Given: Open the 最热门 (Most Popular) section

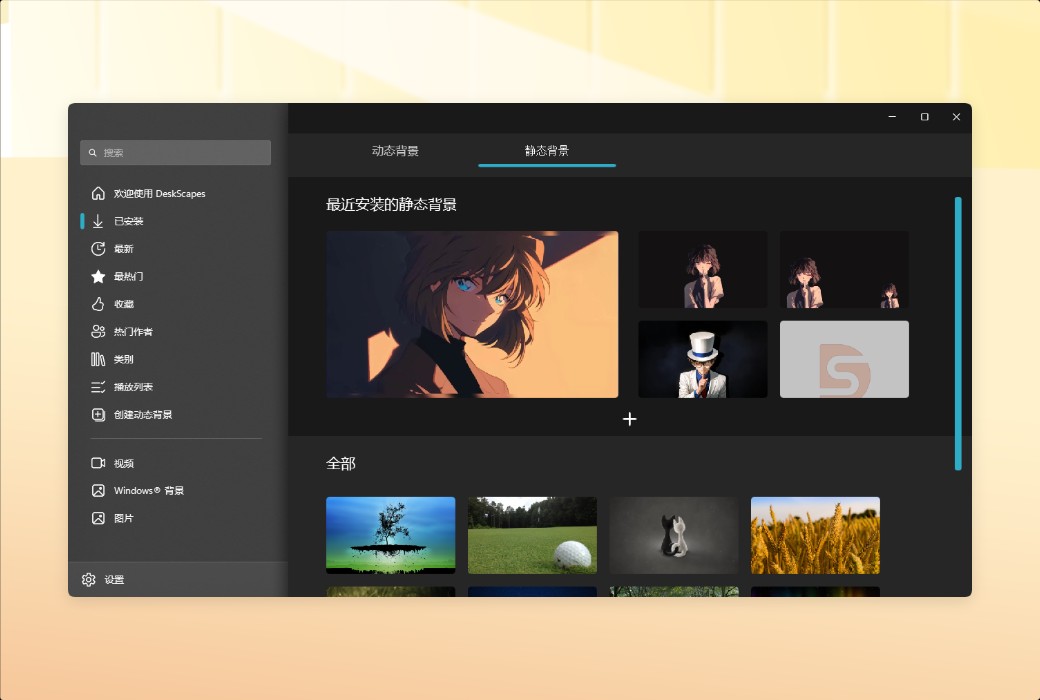Looking at the screenshot, I should coord(130,276).
